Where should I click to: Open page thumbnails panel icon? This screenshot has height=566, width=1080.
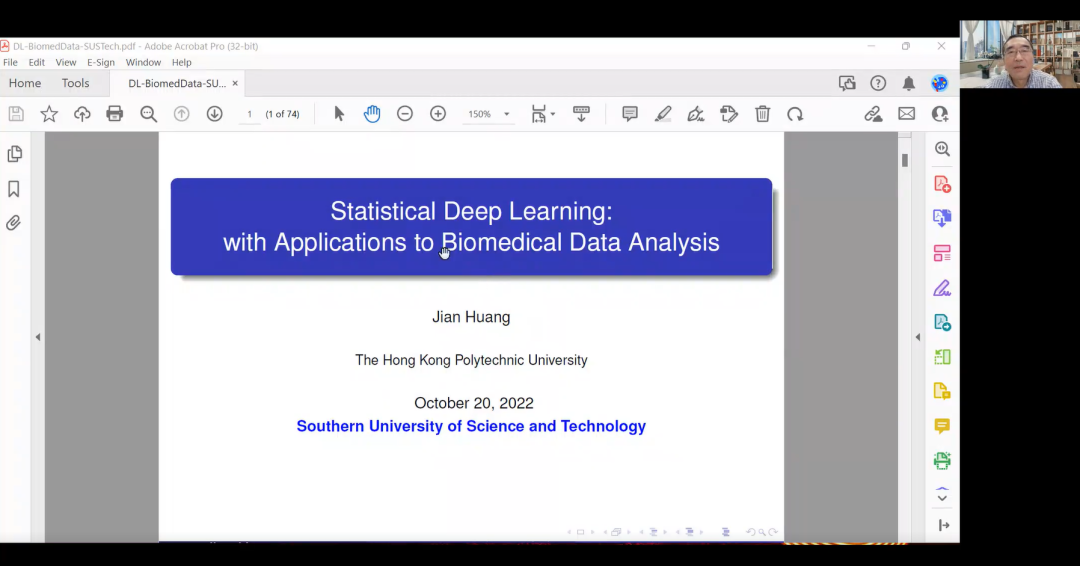tap(14, 154)
